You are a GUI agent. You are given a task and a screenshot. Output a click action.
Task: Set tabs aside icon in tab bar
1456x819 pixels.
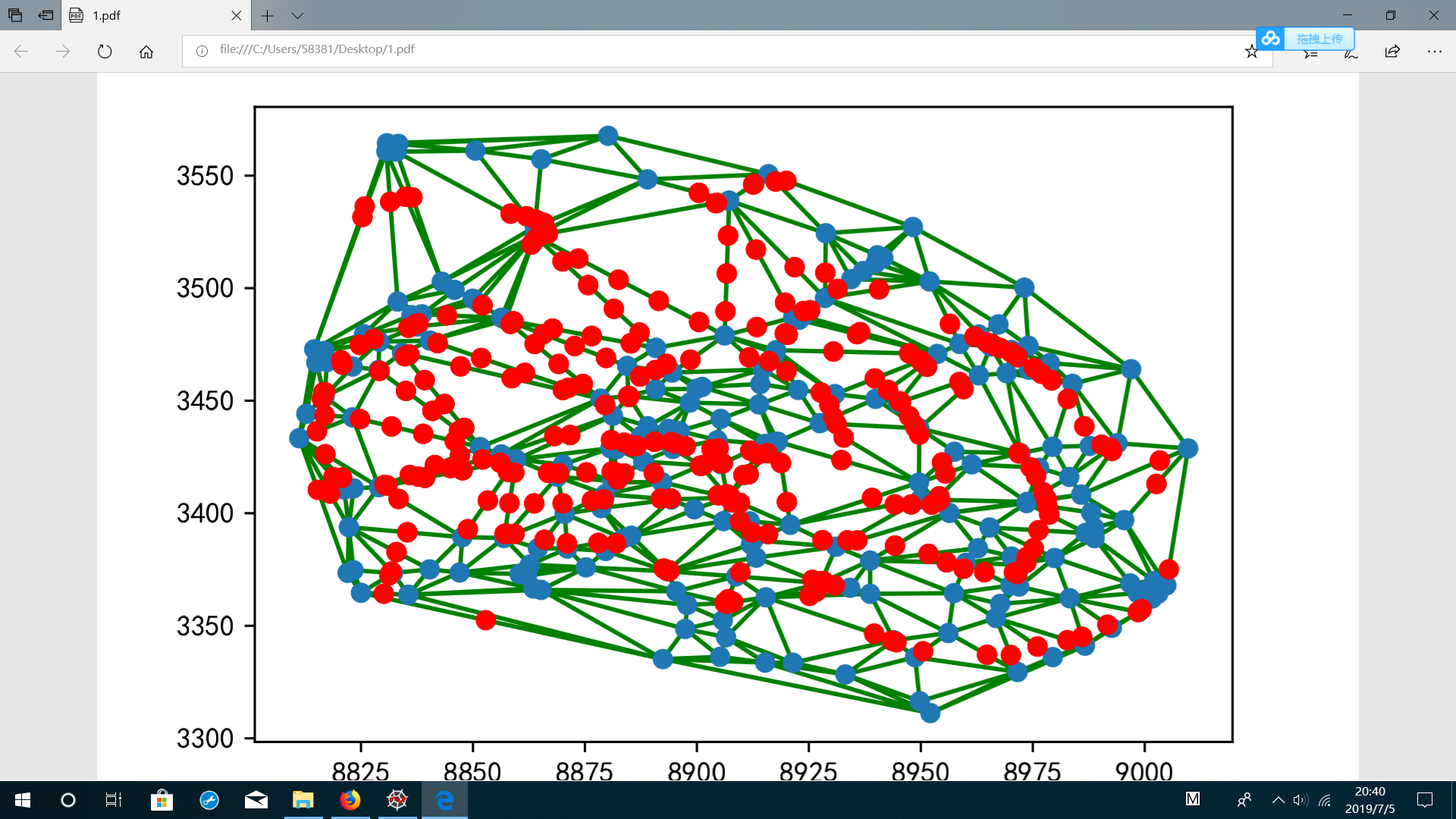tap(45, 15)
